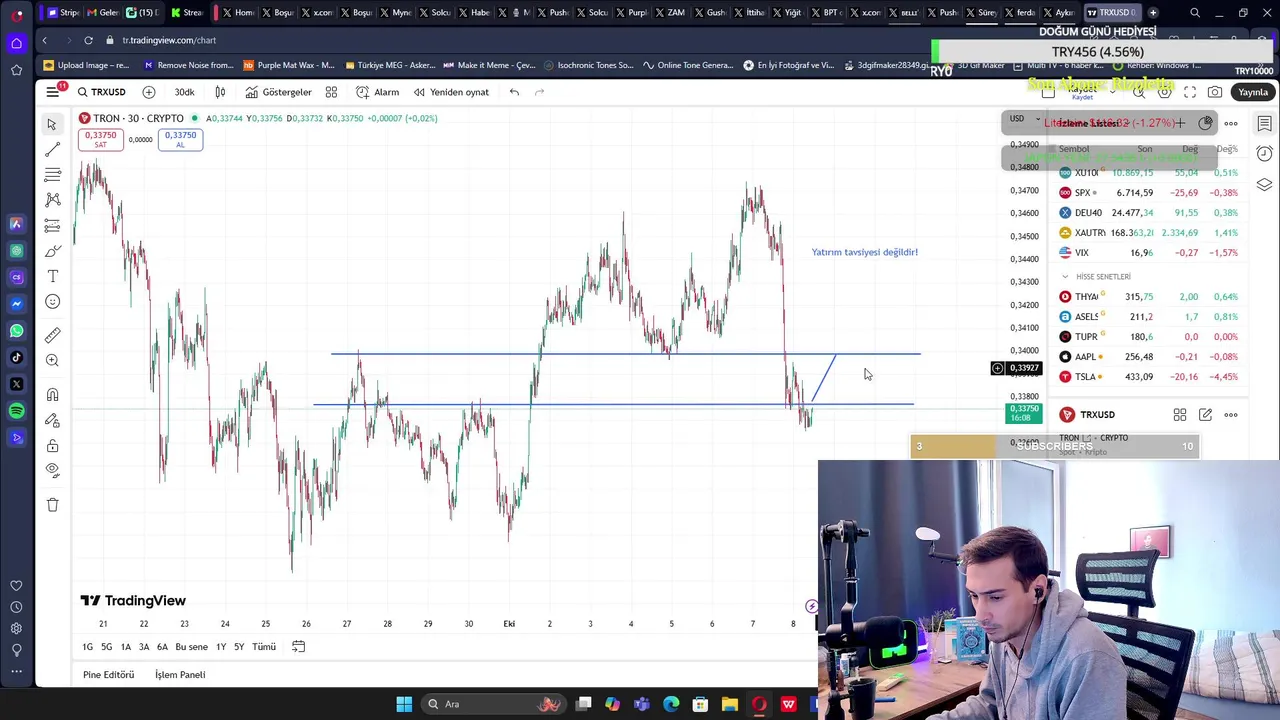Set chart range to 1A
This screenshot has width=1280, height=720.
point(125,647)
